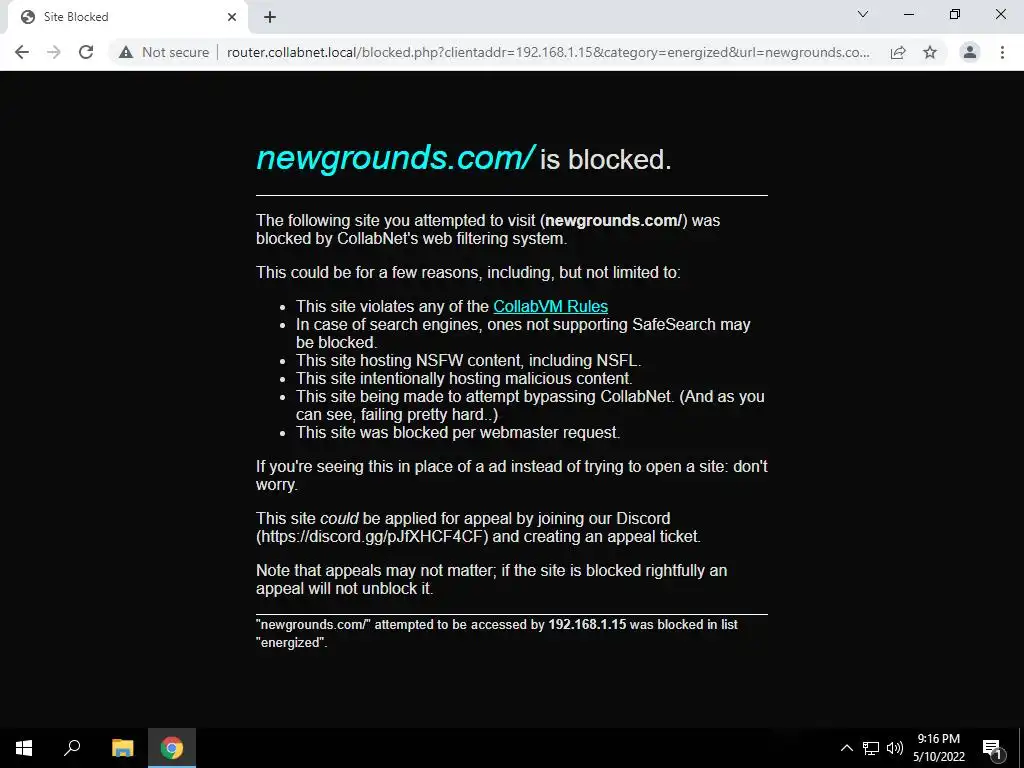Click the Not secure warning icon
This screenshot has height=768, width=1024.
click(125, 52)
